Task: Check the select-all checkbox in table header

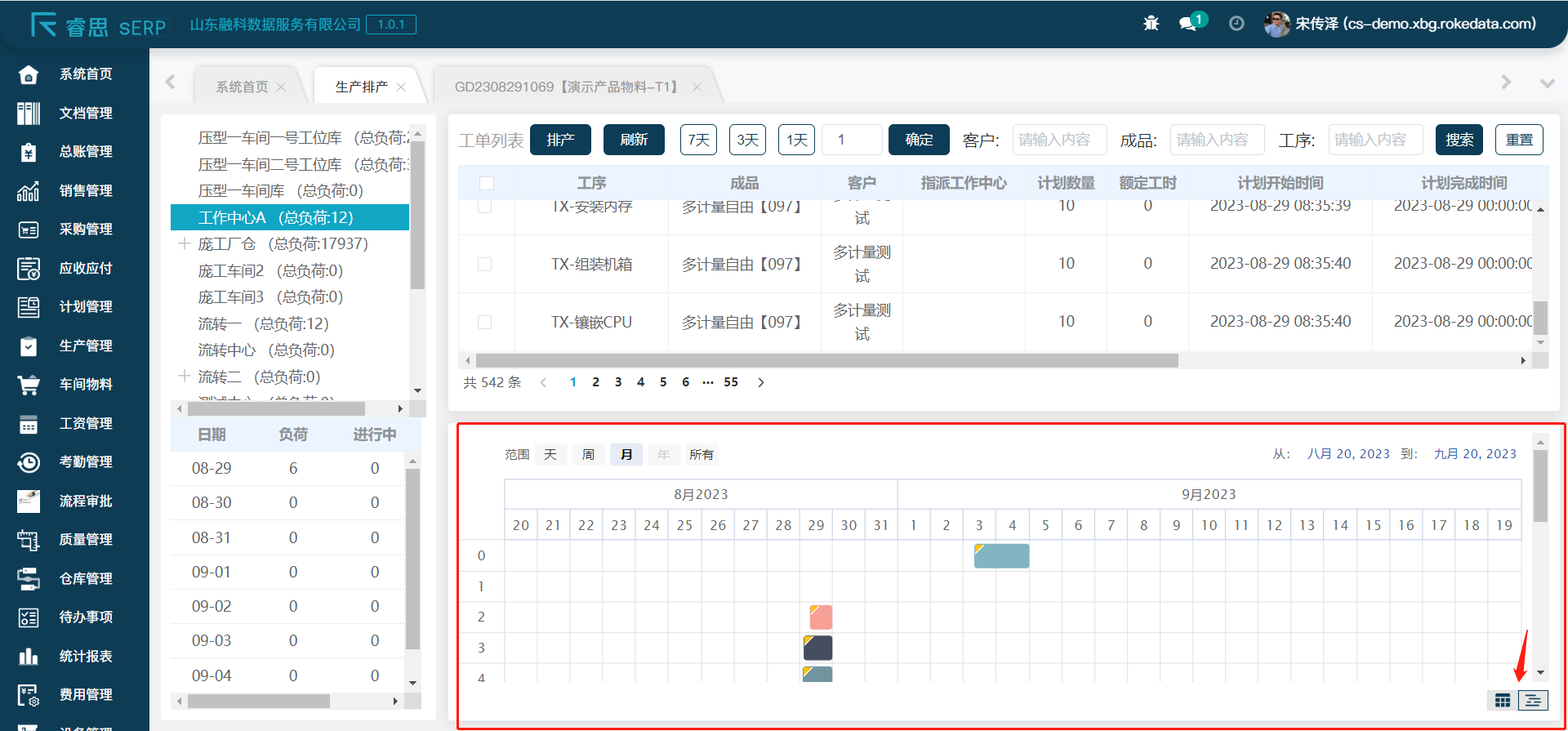Action: tap(487, 183)
